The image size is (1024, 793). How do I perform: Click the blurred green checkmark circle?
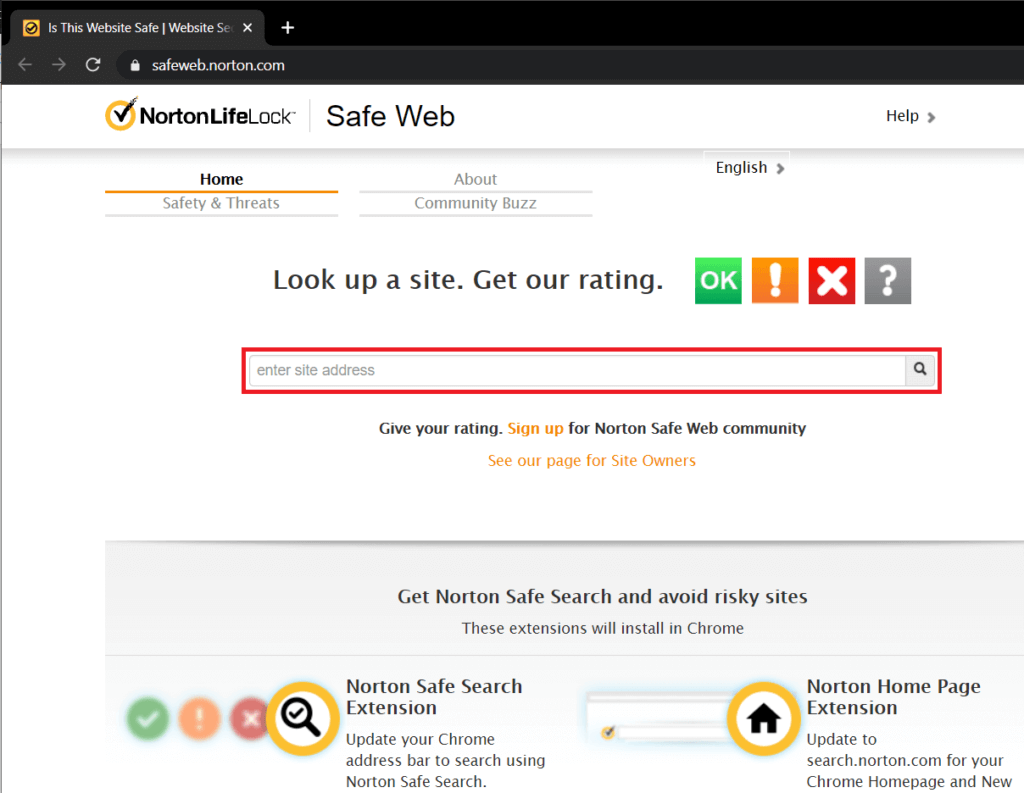click(148, 719)
